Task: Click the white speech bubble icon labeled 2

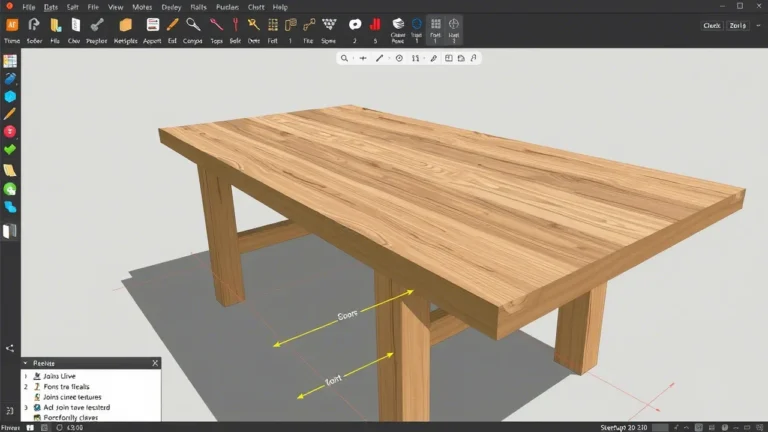Action: click(355, 24)
